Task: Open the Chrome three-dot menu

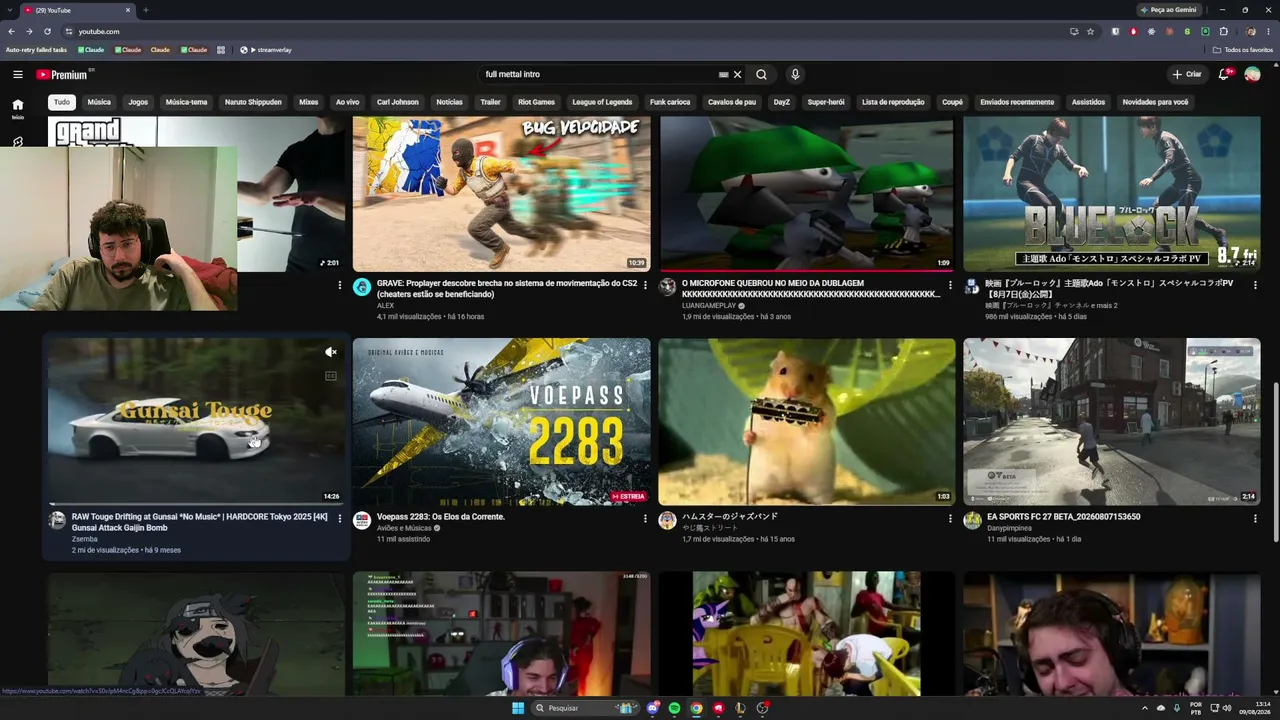Action: pos(1268,31)
